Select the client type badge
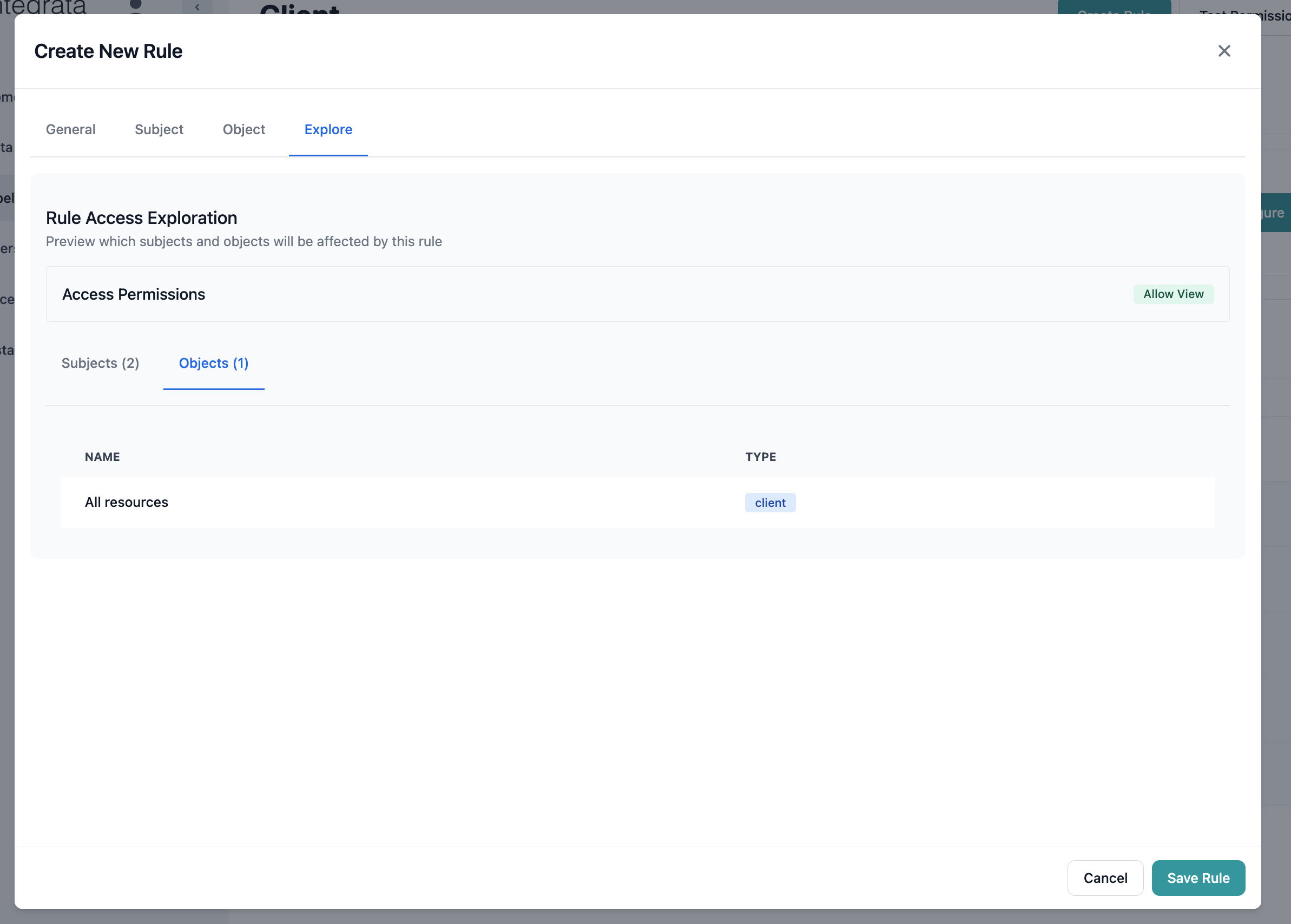 pos(770,503)
